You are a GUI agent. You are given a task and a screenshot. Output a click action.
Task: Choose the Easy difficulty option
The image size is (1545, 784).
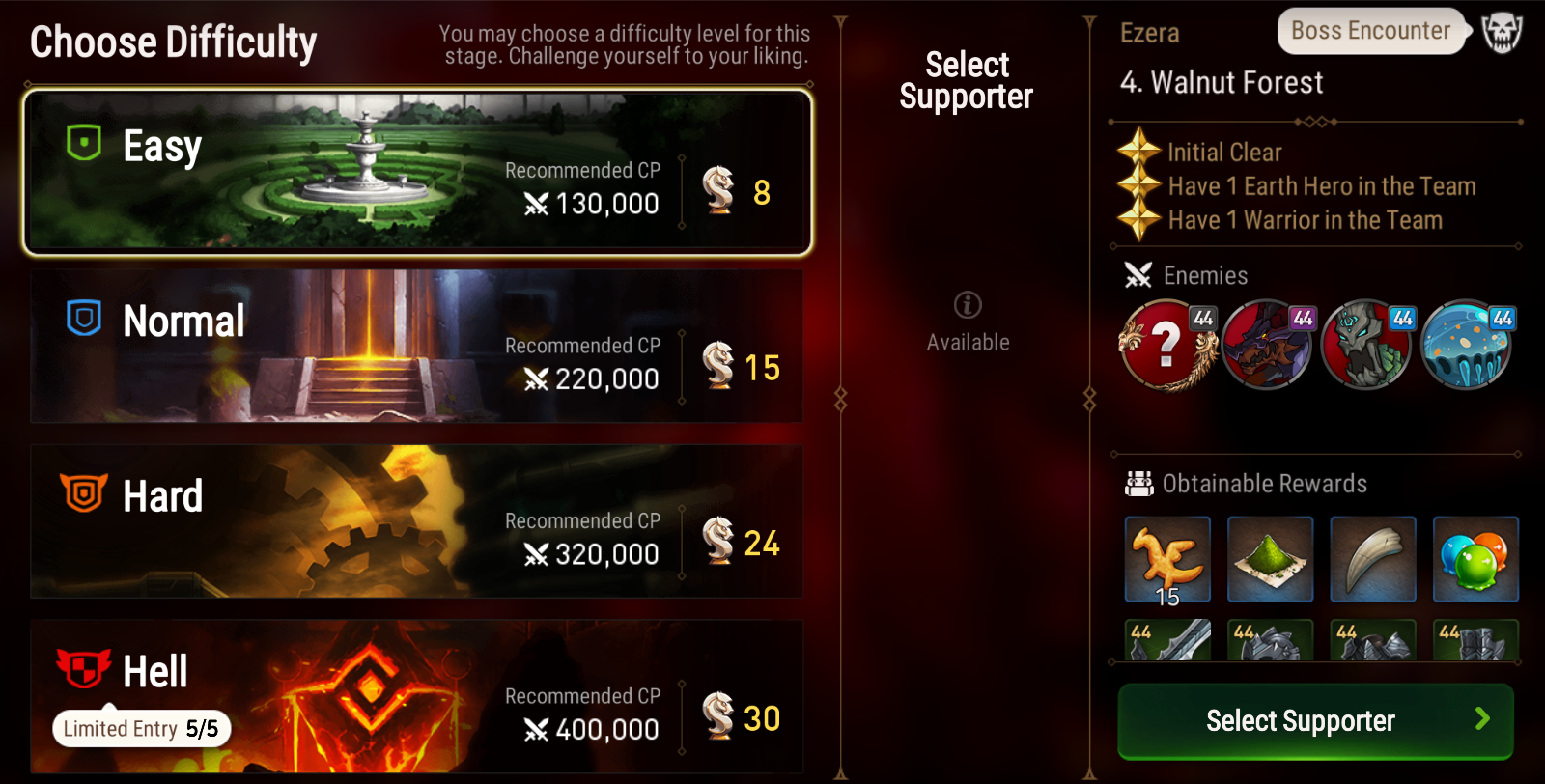(417, 173)
